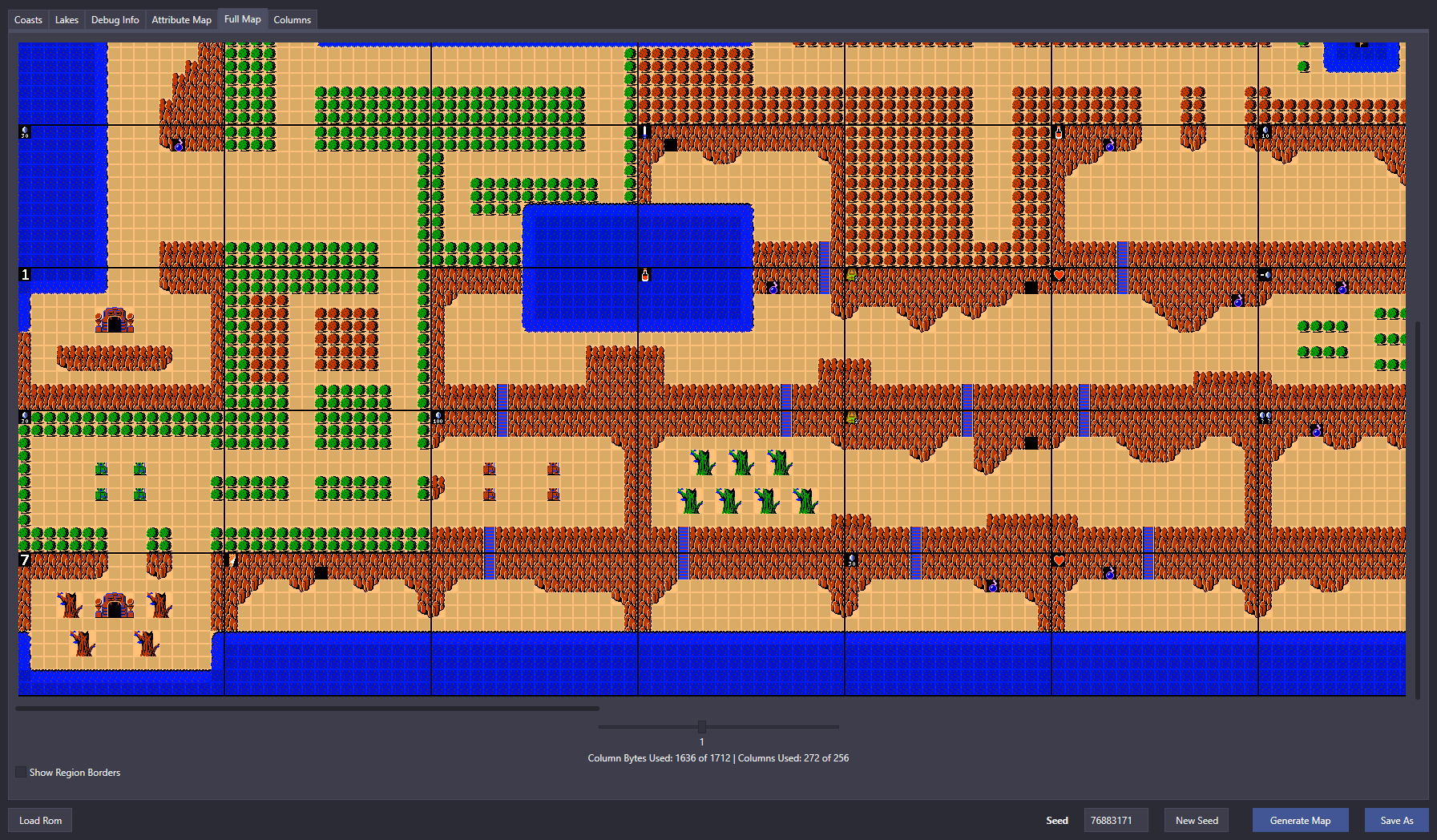The width and height of the screenshot is (1437, 840).
Task: Click the 30 rupee icon in the top-left water
Action: pyautogui.click(x=25, y=132)
